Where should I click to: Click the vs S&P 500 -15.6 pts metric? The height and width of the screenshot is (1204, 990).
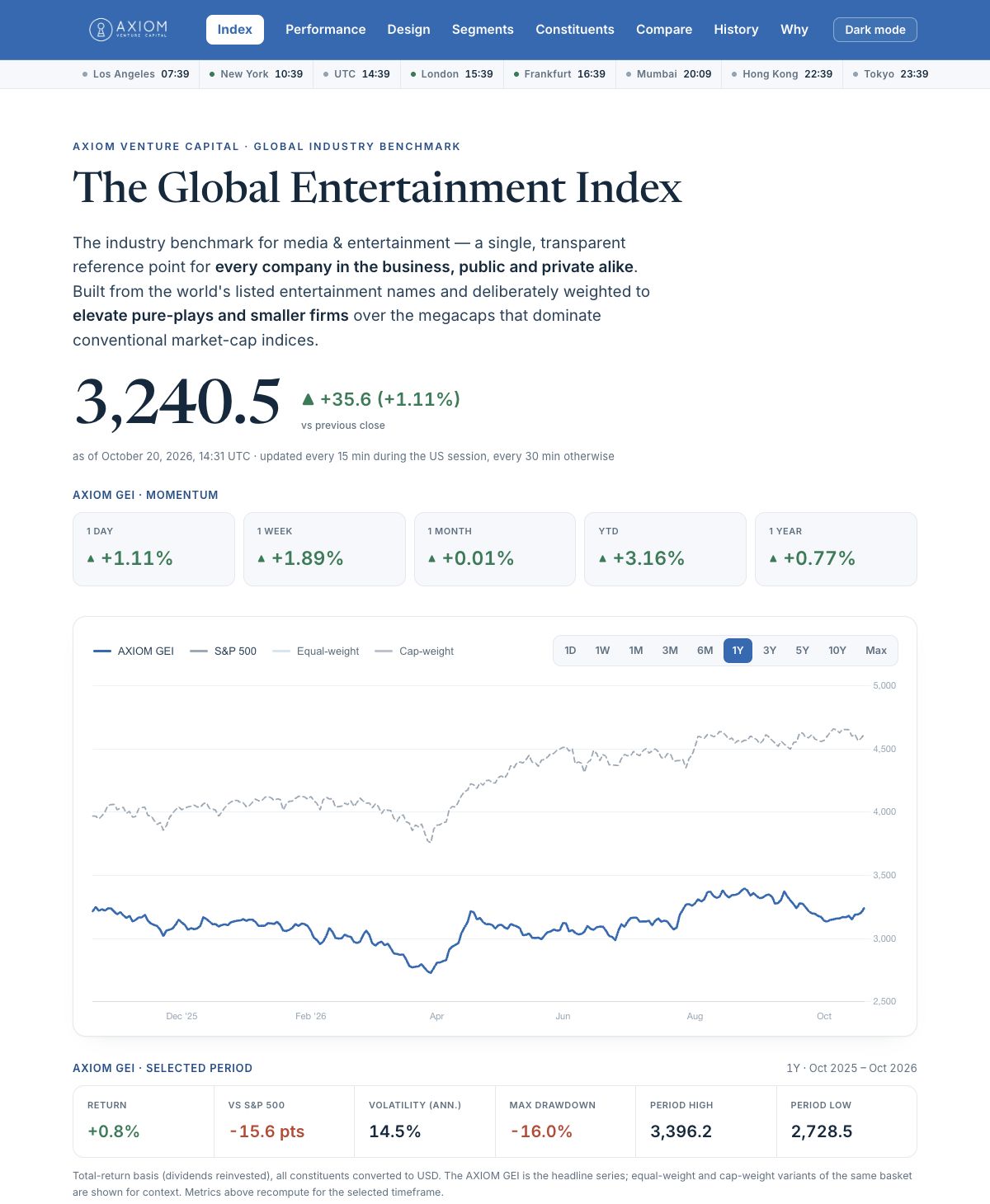point(284,1122)
